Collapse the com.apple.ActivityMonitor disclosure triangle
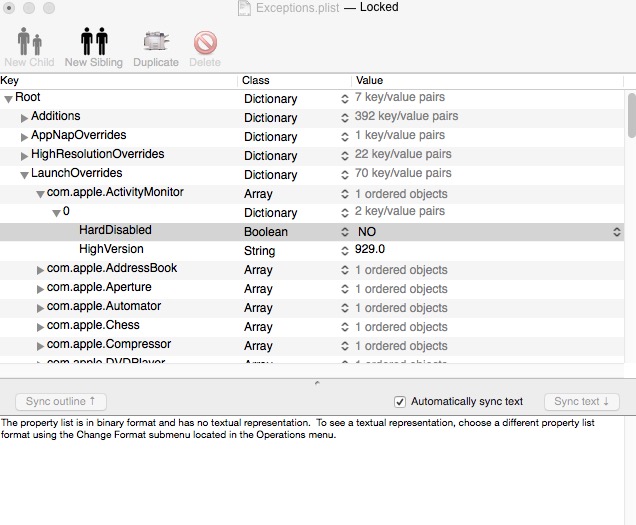 click(40, 194)
